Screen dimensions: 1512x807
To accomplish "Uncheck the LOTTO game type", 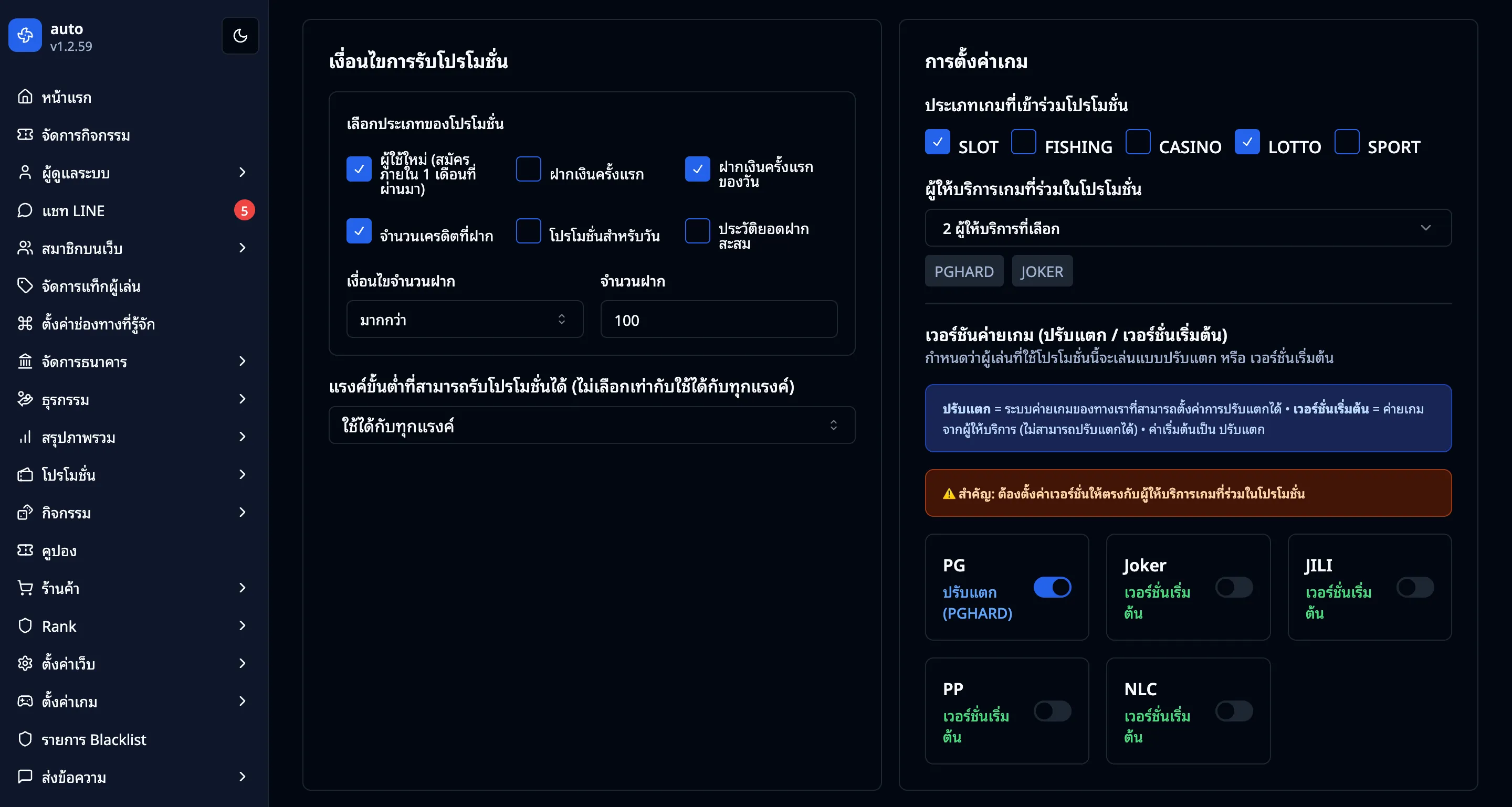I will coord(1248,142).
